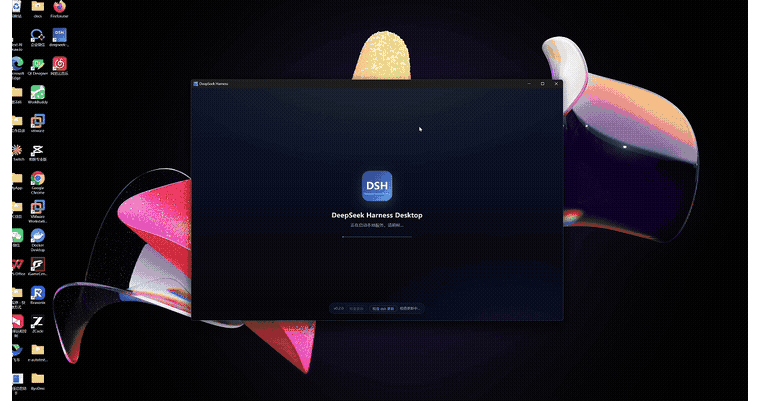Viewport: 760px width, 401px height.
Task: Maximize the DeepSeek Harness window
Action: [x=542, y=84]
